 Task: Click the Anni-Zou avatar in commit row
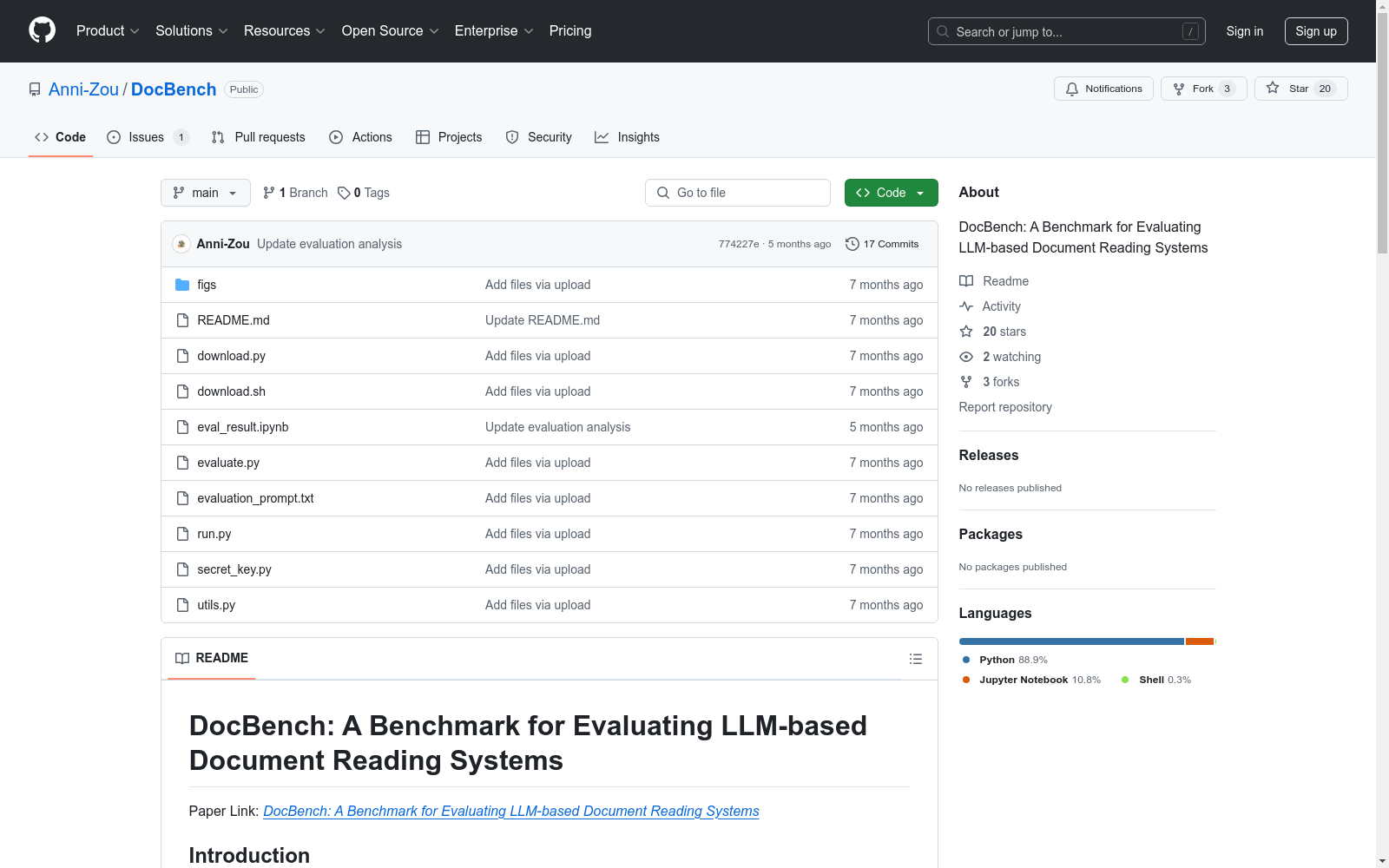[x=181, y=244]
